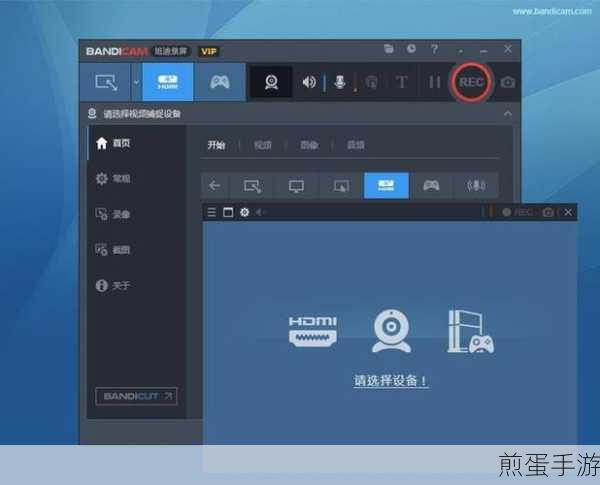Image resolution: width=600 pixels, height=485 pixels.
Task: Take a screenshot with the camera icon in the main toolbar
Action: [507, 82]
